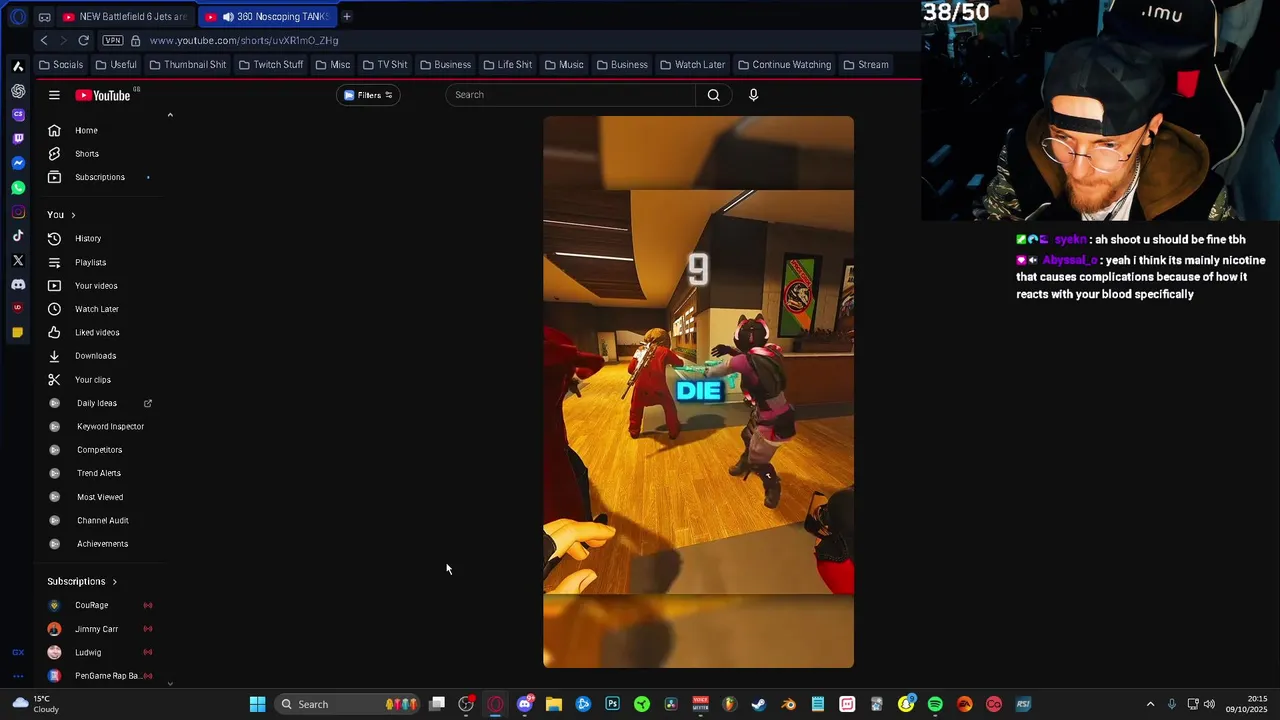Open Steam from the taskbar
Image resolution: width=1280 pixels, height=720 pixels.
click(x=759, y=704)
